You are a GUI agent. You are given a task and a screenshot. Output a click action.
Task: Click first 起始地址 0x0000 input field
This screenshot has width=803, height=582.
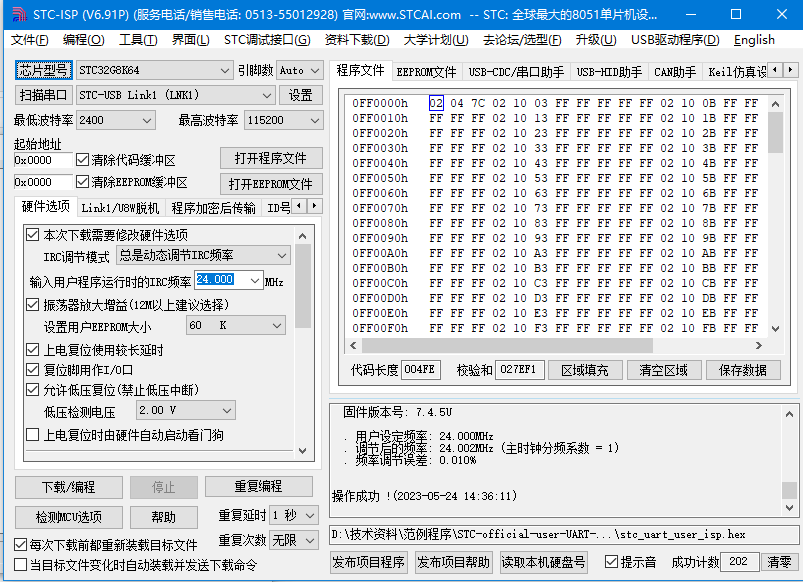[x=44, y=160]
